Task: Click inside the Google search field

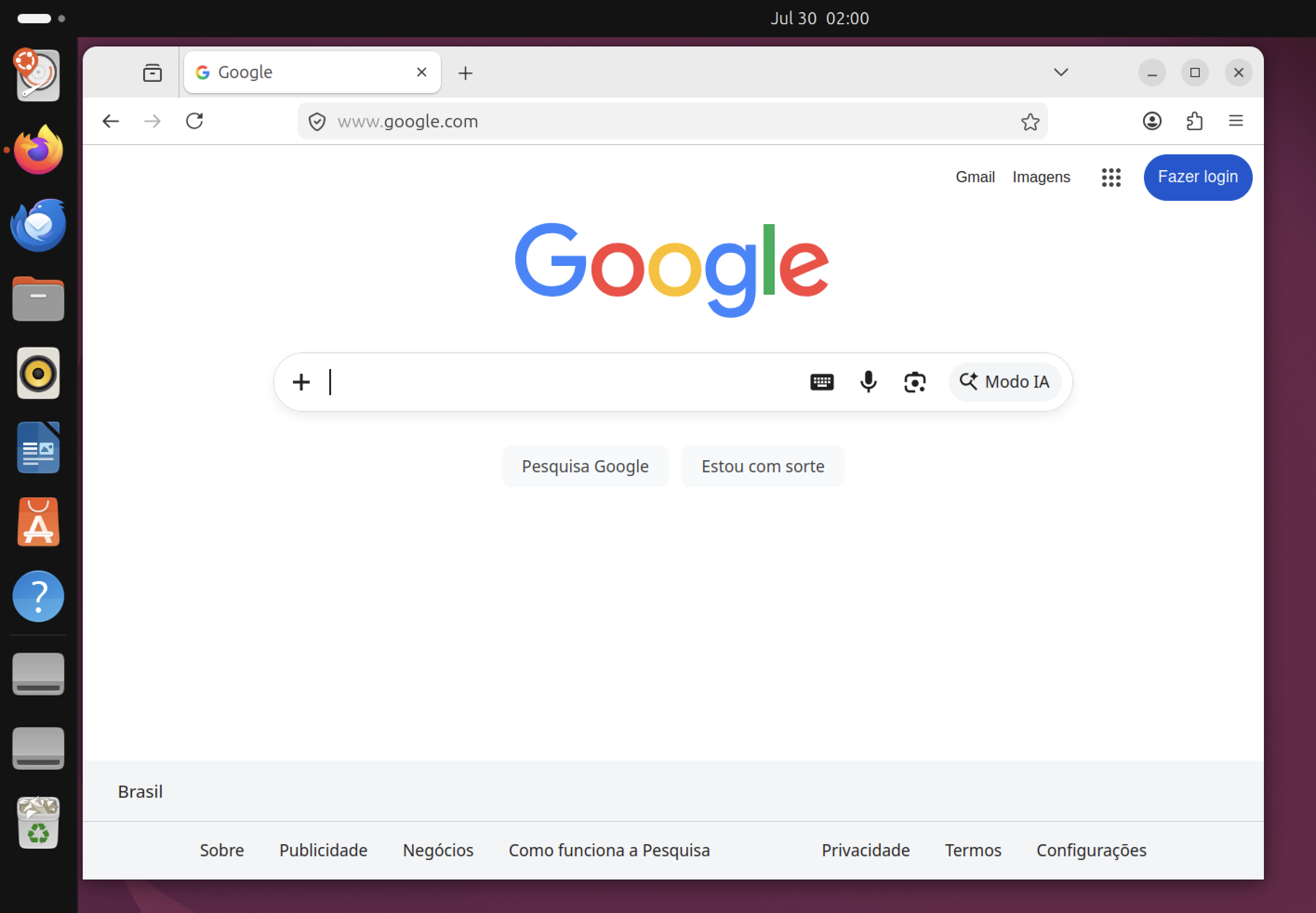Action: tap(564, 382)
